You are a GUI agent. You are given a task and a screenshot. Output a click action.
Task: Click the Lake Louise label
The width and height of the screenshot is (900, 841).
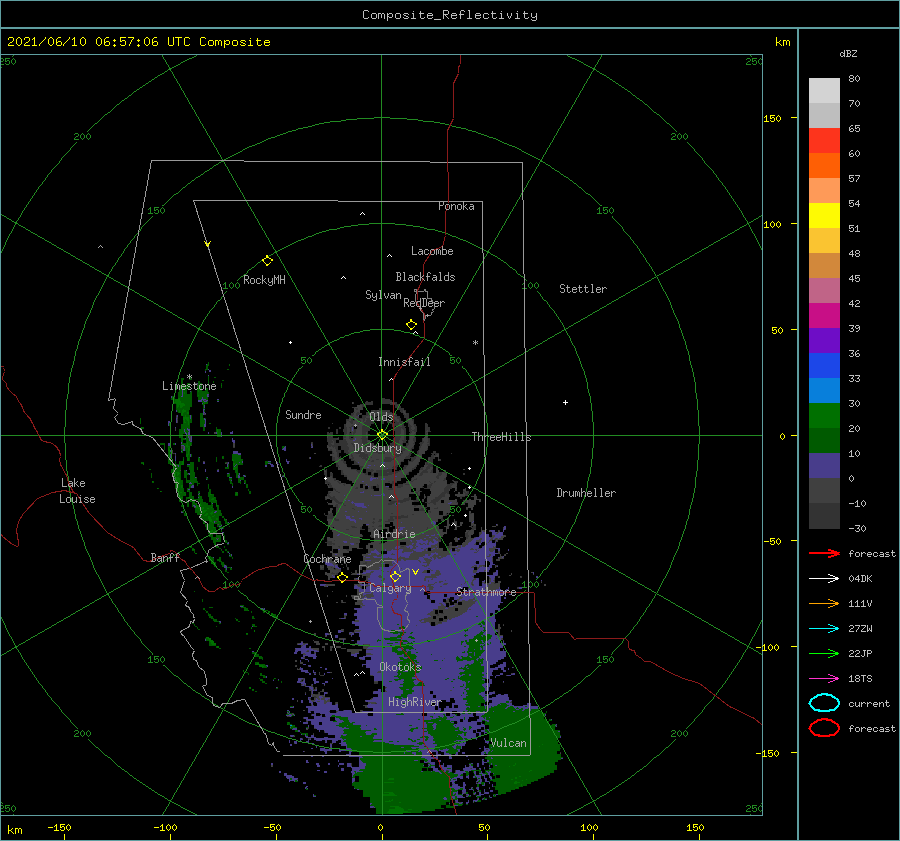click(77, 491)
